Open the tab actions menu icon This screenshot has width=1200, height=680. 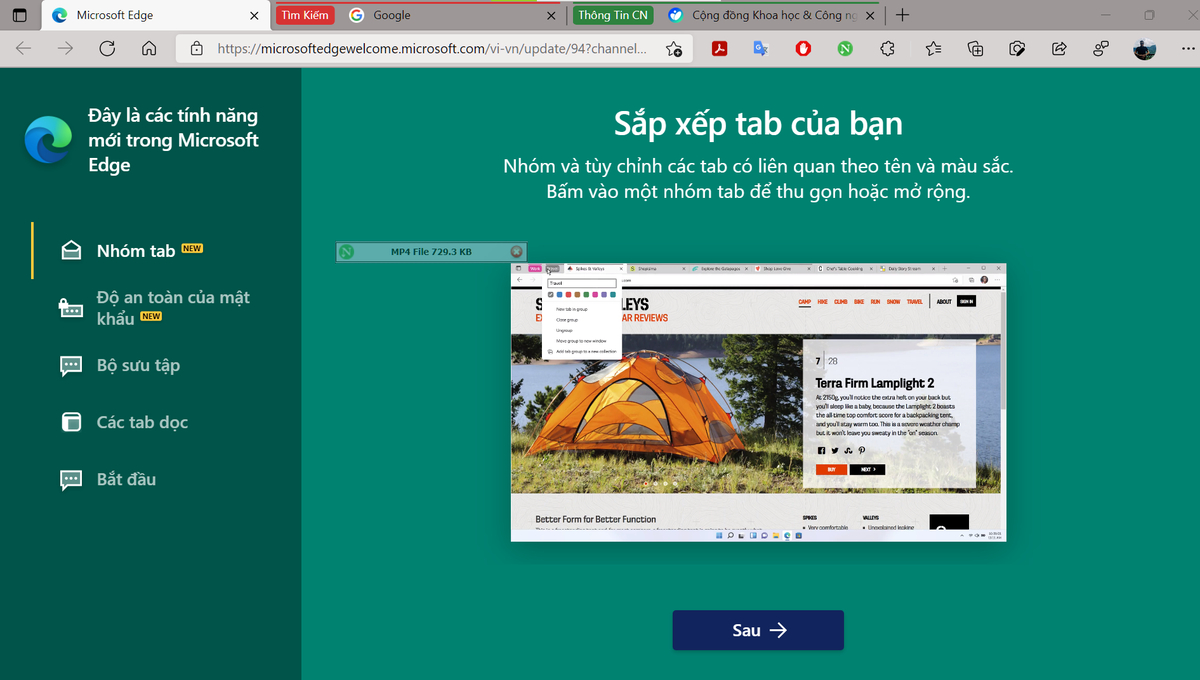(x=20, y=15)
